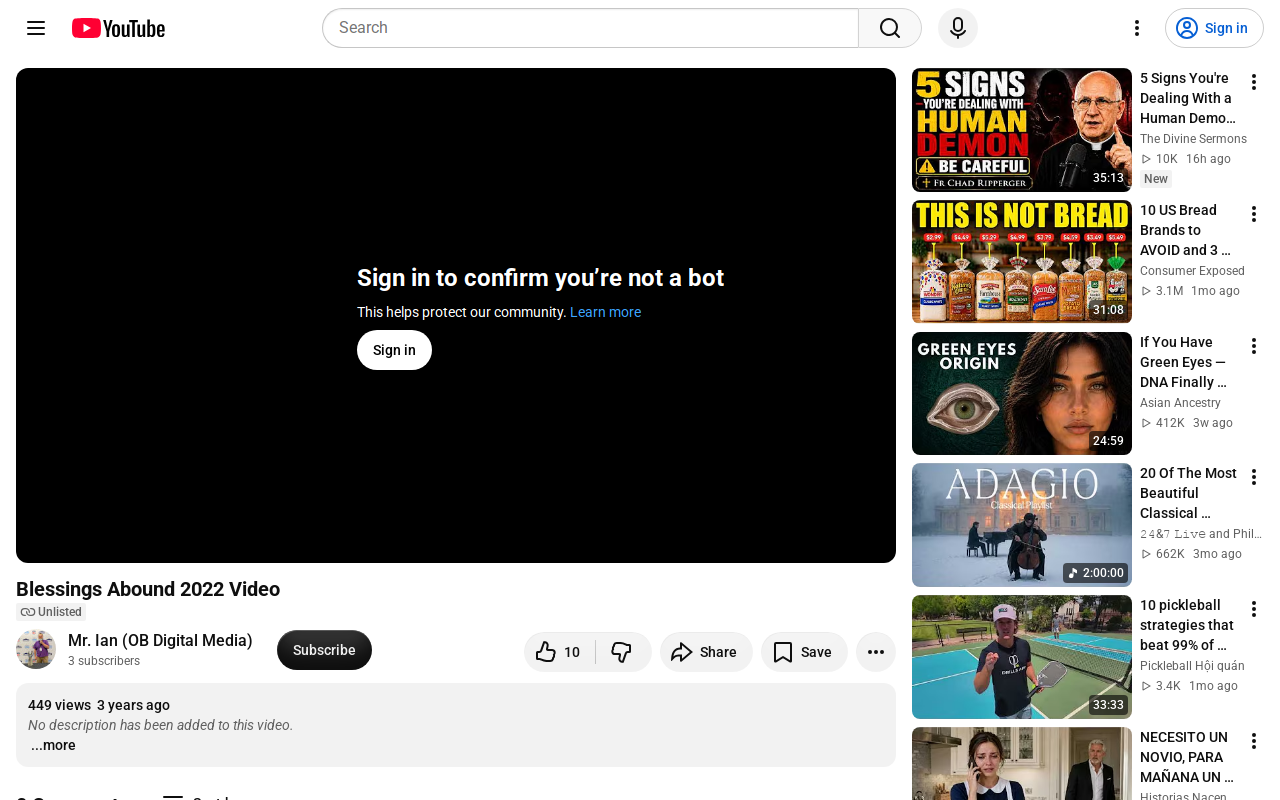This screenshot has height=800, width=1280.
Task: Open menu for Green Eyes video
Action: coord(1253,346)
